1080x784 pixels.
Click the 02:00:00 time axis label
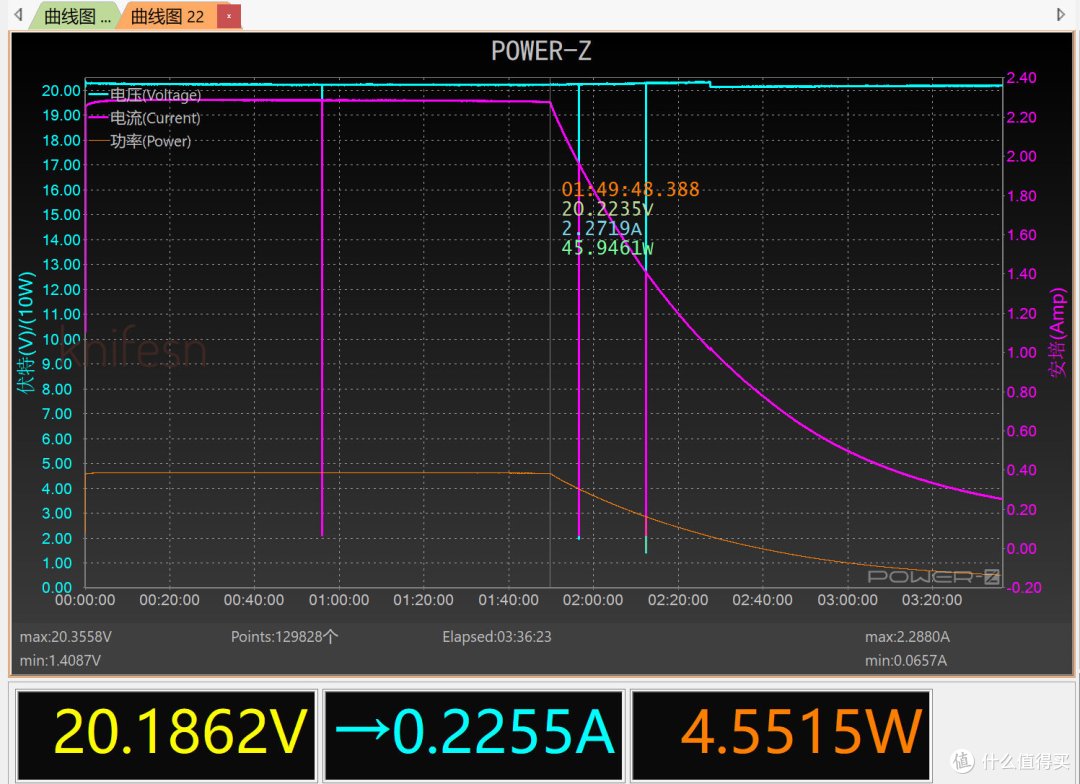593,600
